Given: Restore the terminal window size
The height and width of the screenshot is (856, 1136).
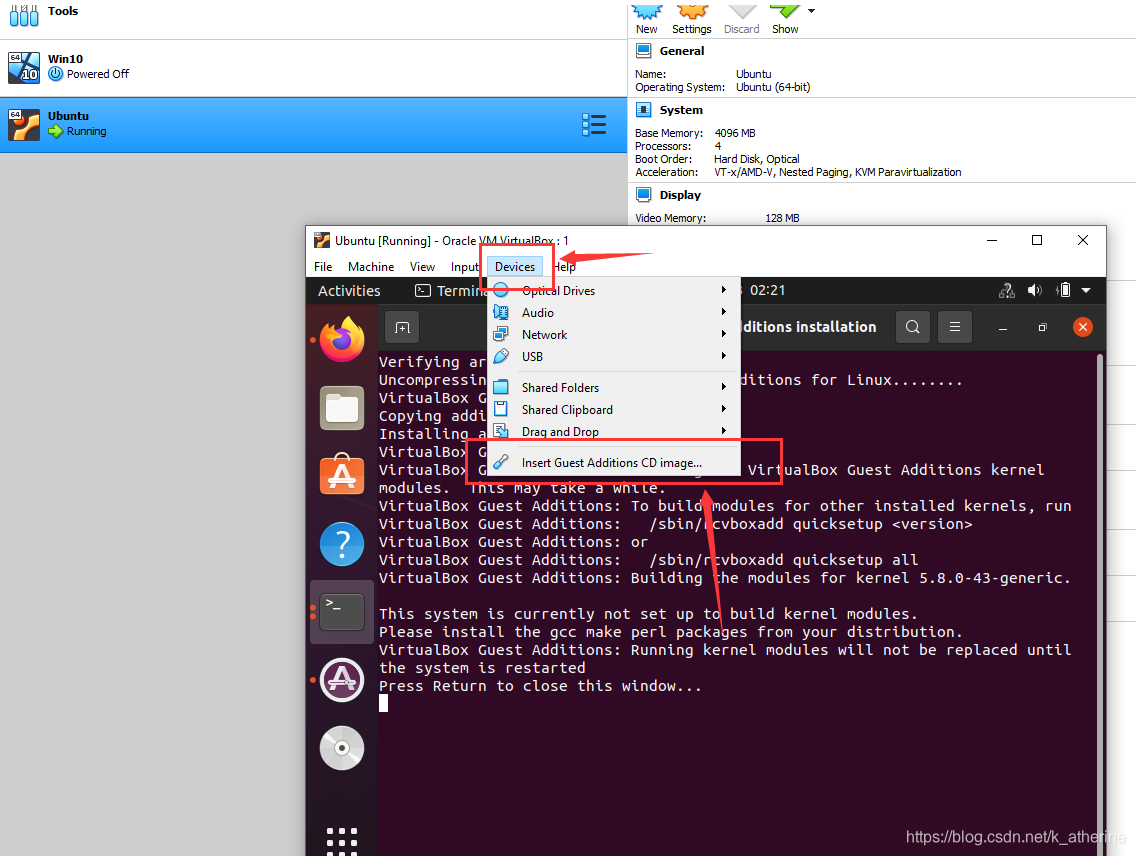Looking at the screenshot, I should tap(1042, 327).
